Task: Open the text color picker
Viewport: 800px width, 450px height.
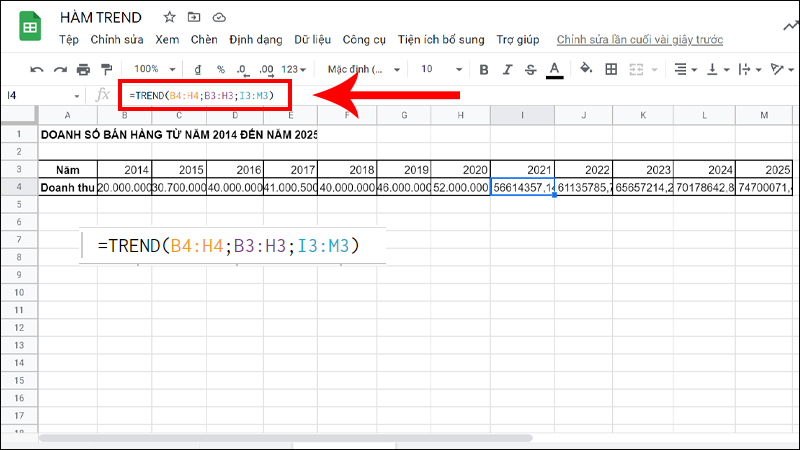Action: pyautogui.click(x=556, y=69)
